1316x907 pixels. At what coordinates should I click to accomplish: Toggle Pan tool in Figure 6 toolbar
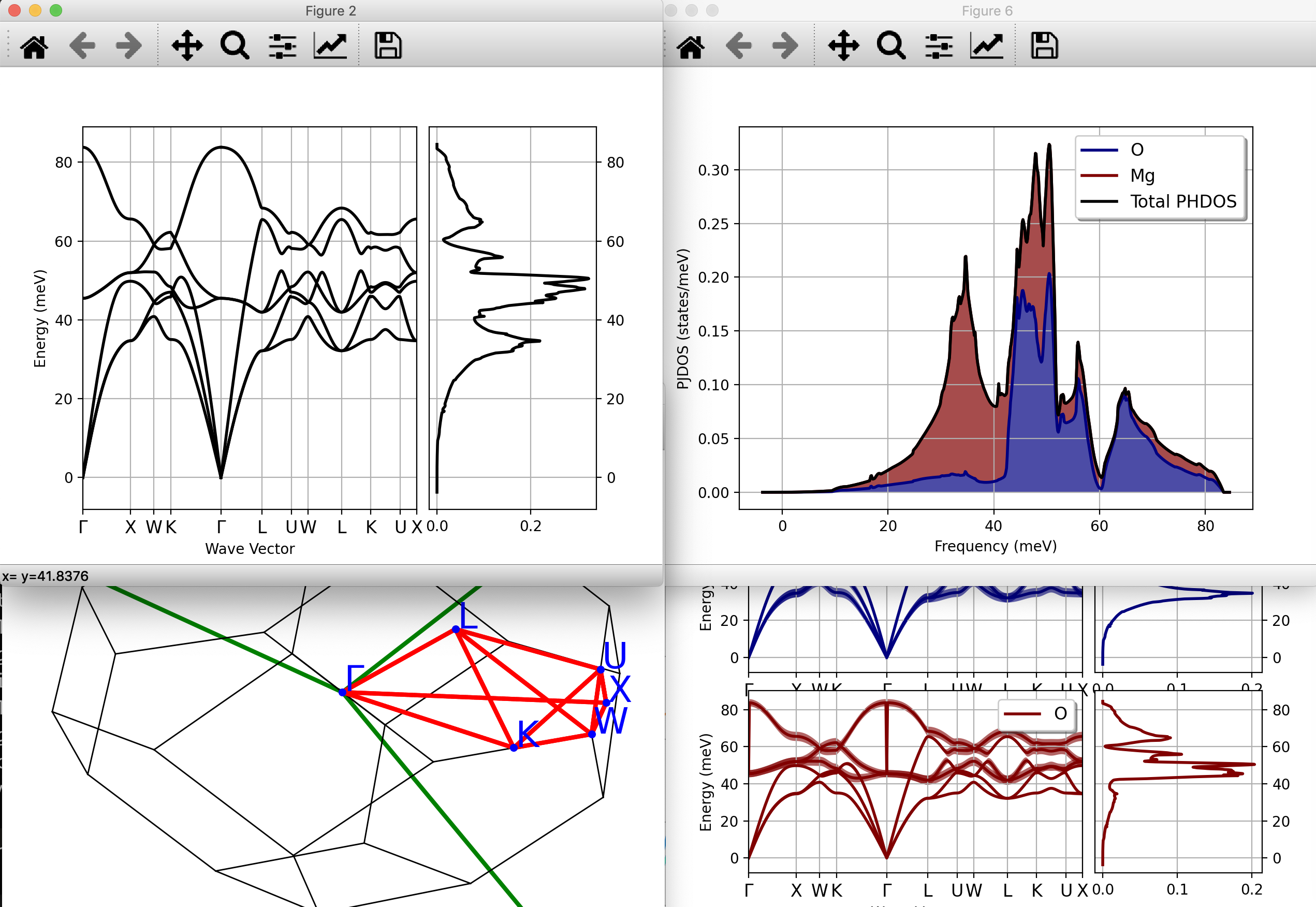(843, 46)
